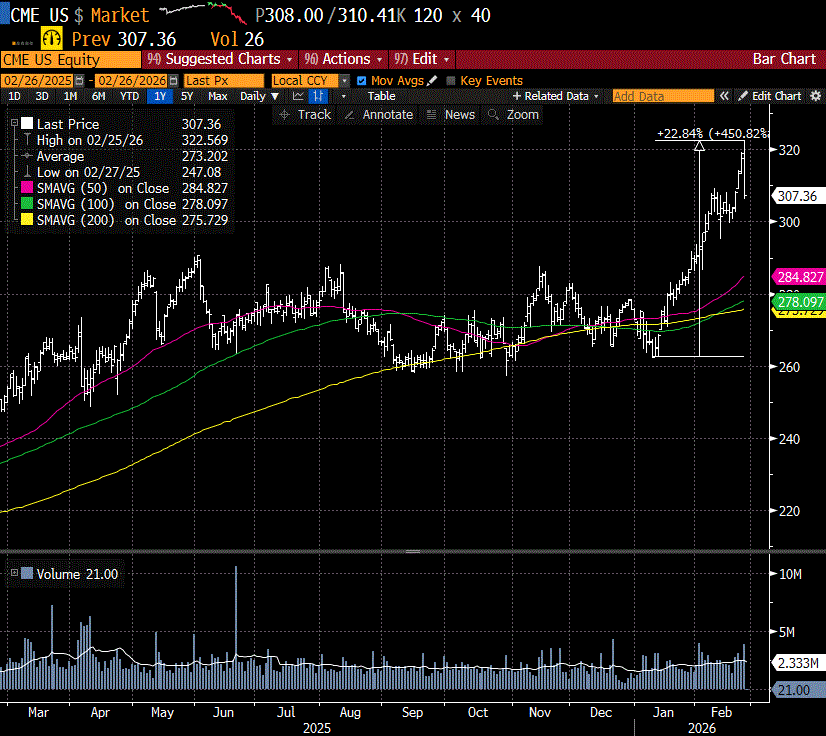Click the white Last Price color swatch
826x736 pixels.
click(x=27, y=124)
